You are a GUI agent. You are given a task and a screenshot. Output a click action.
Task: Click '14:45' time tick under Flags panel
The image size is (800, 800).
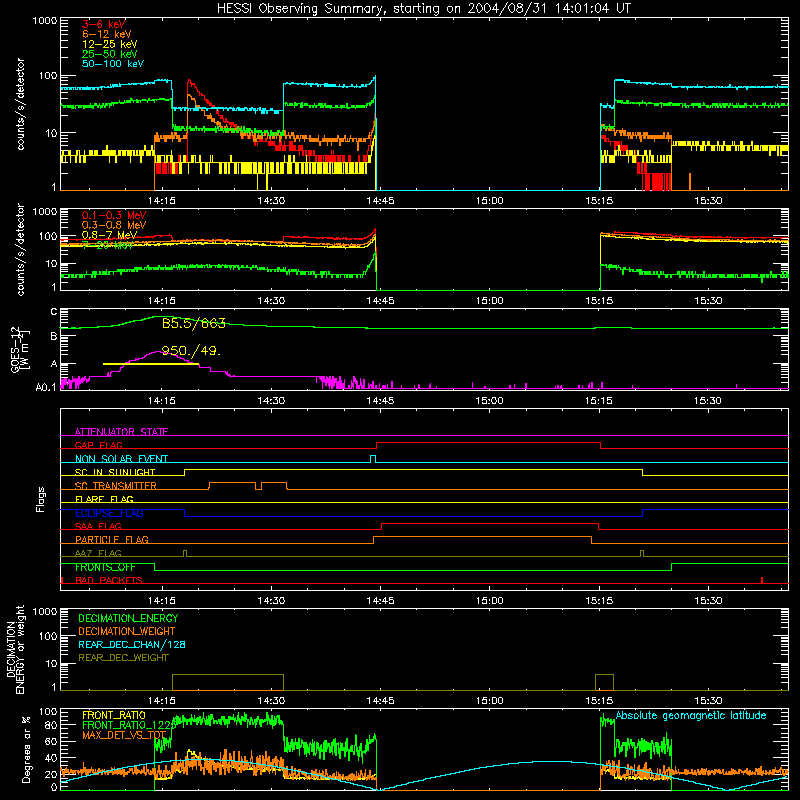[x=380, y=601]
